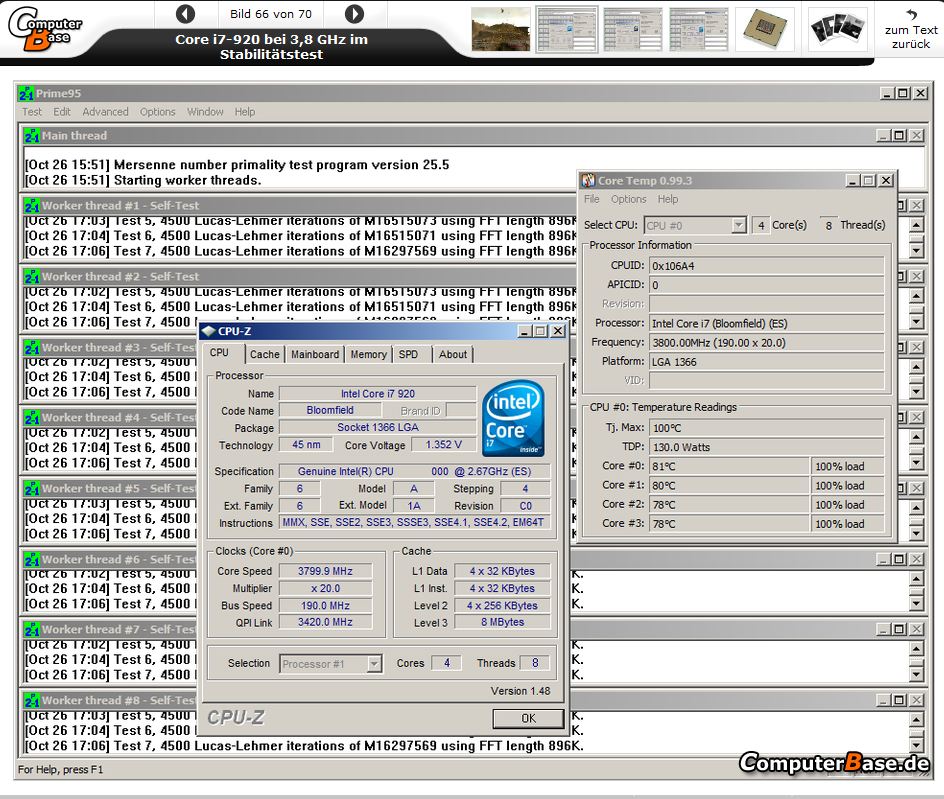Return to article via 'zum Text zurück'
The width and height of the screenshot is (944, 799).
point(911,29)
